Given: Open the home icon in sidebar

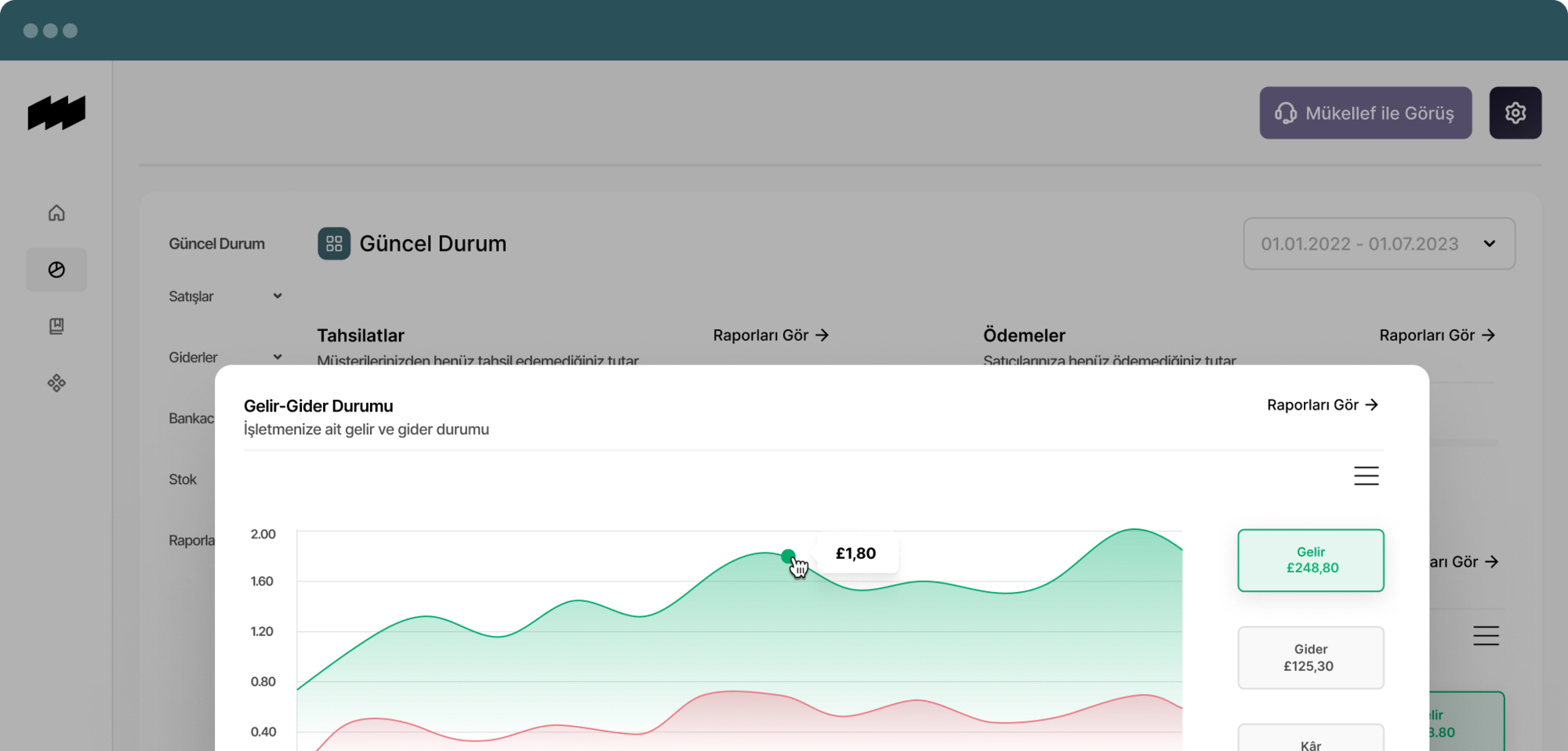Looking at the screenshot, I should (x=56, y=213).
